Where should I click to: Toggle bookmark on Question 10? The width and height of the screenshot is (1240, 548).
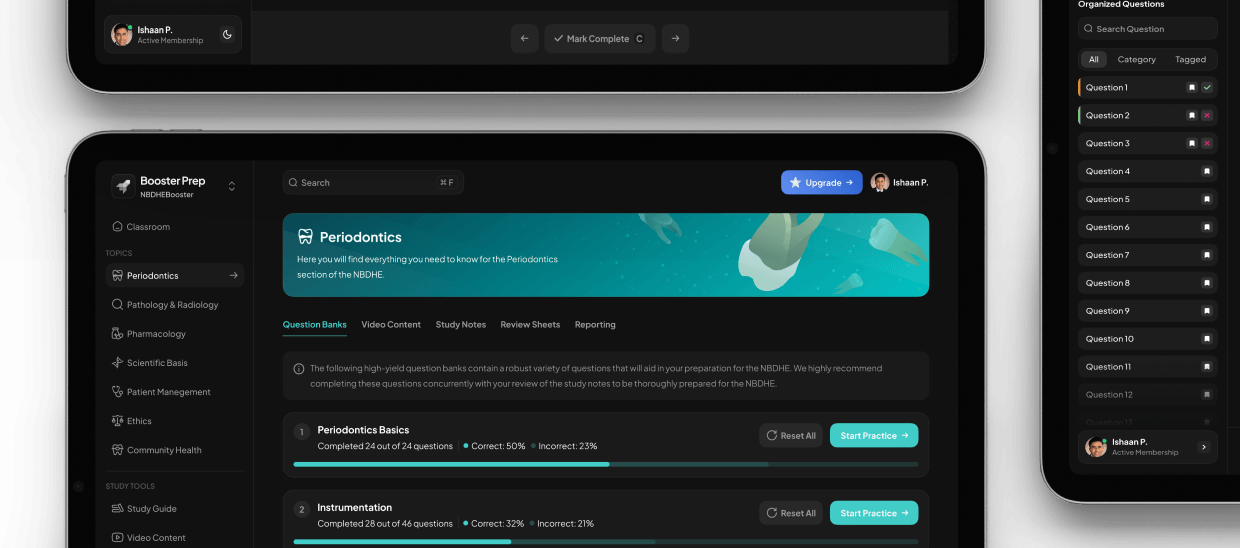click(x=1207, y=339)
